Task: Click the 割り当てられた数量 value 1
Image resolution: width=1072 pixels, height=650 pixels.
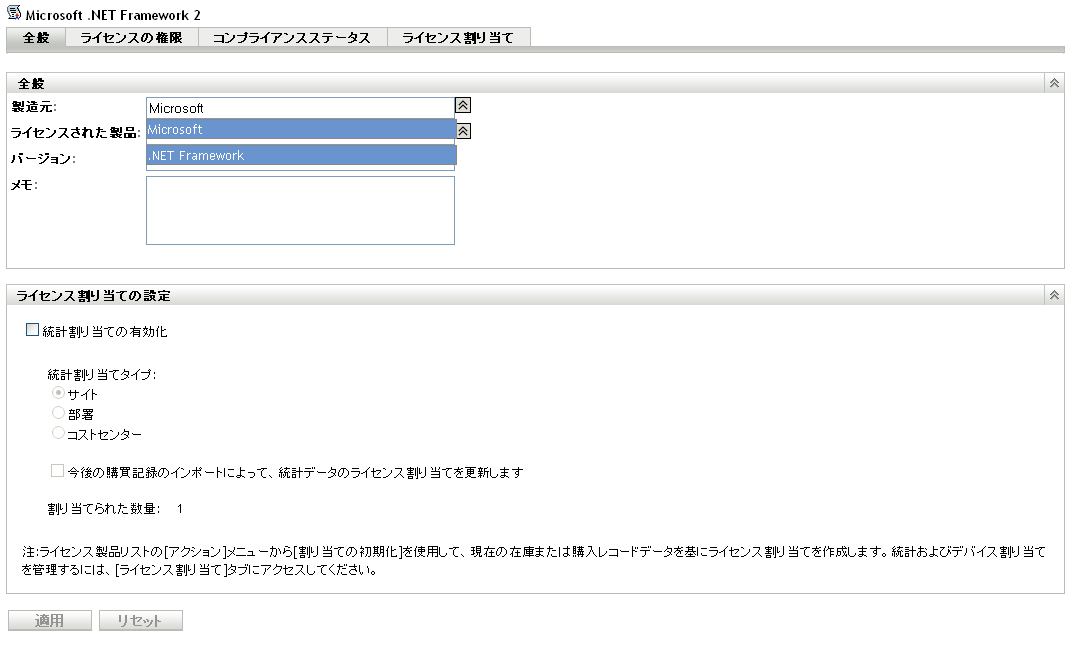Action: (180, 509)
